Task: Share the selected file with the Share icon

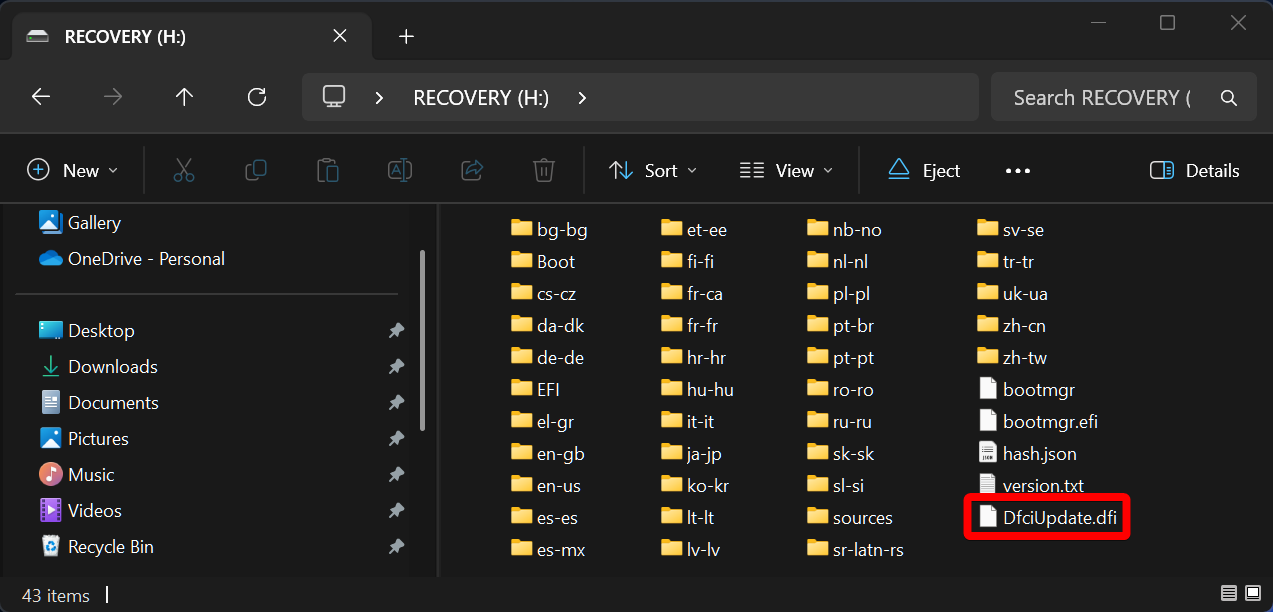Action: tap(472, 170)
